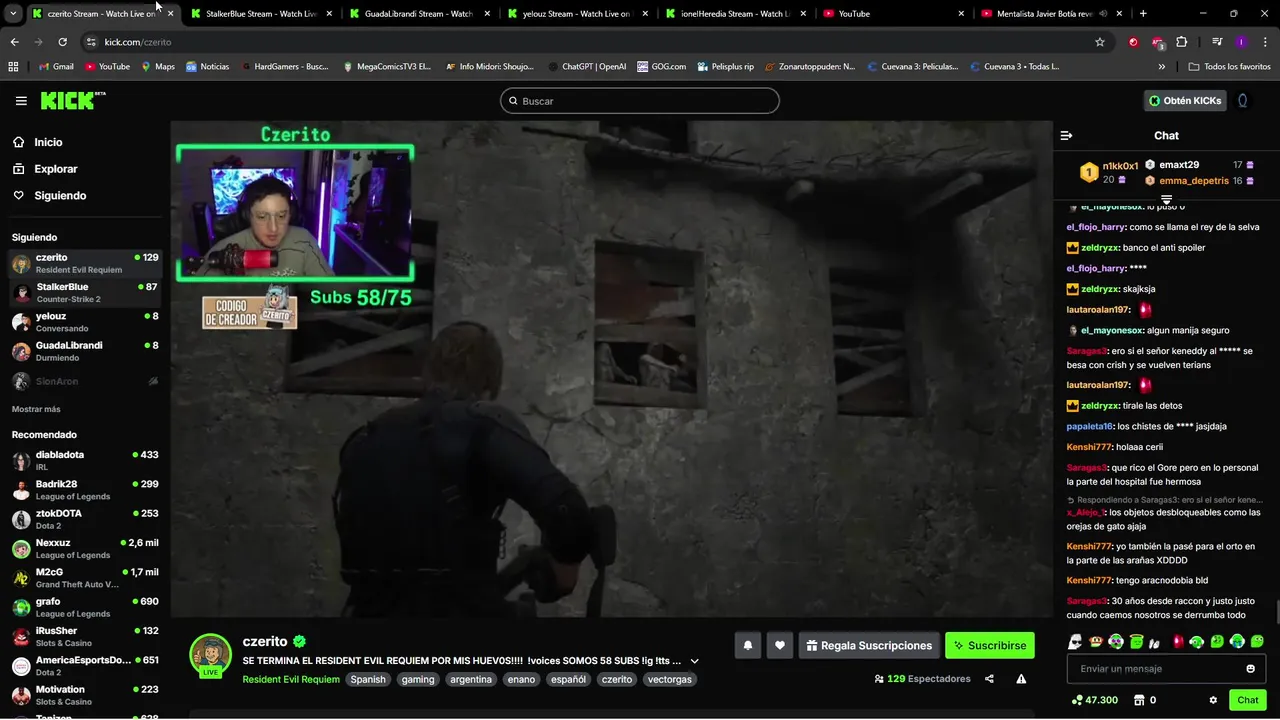Insert the praying hands emote

[1155, 642]
